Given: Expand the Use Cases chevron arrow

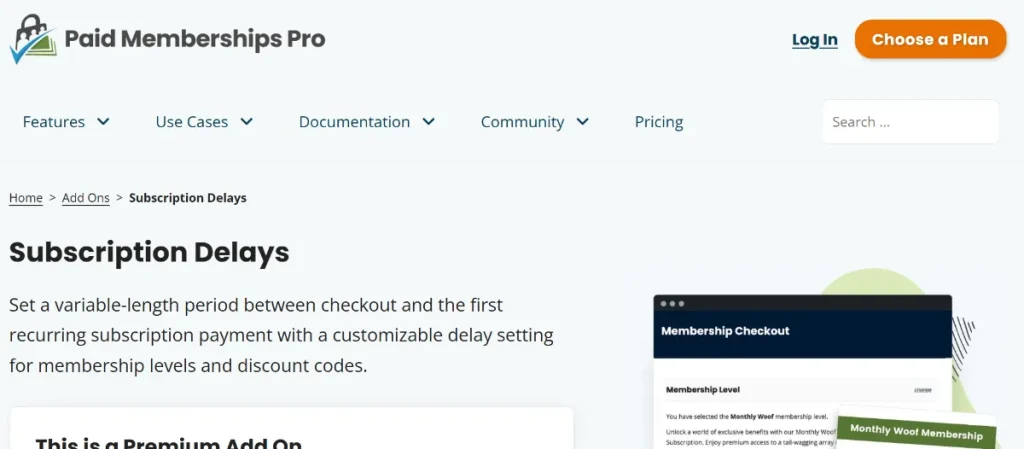Looking at the screenshot, I should point(246,121).
